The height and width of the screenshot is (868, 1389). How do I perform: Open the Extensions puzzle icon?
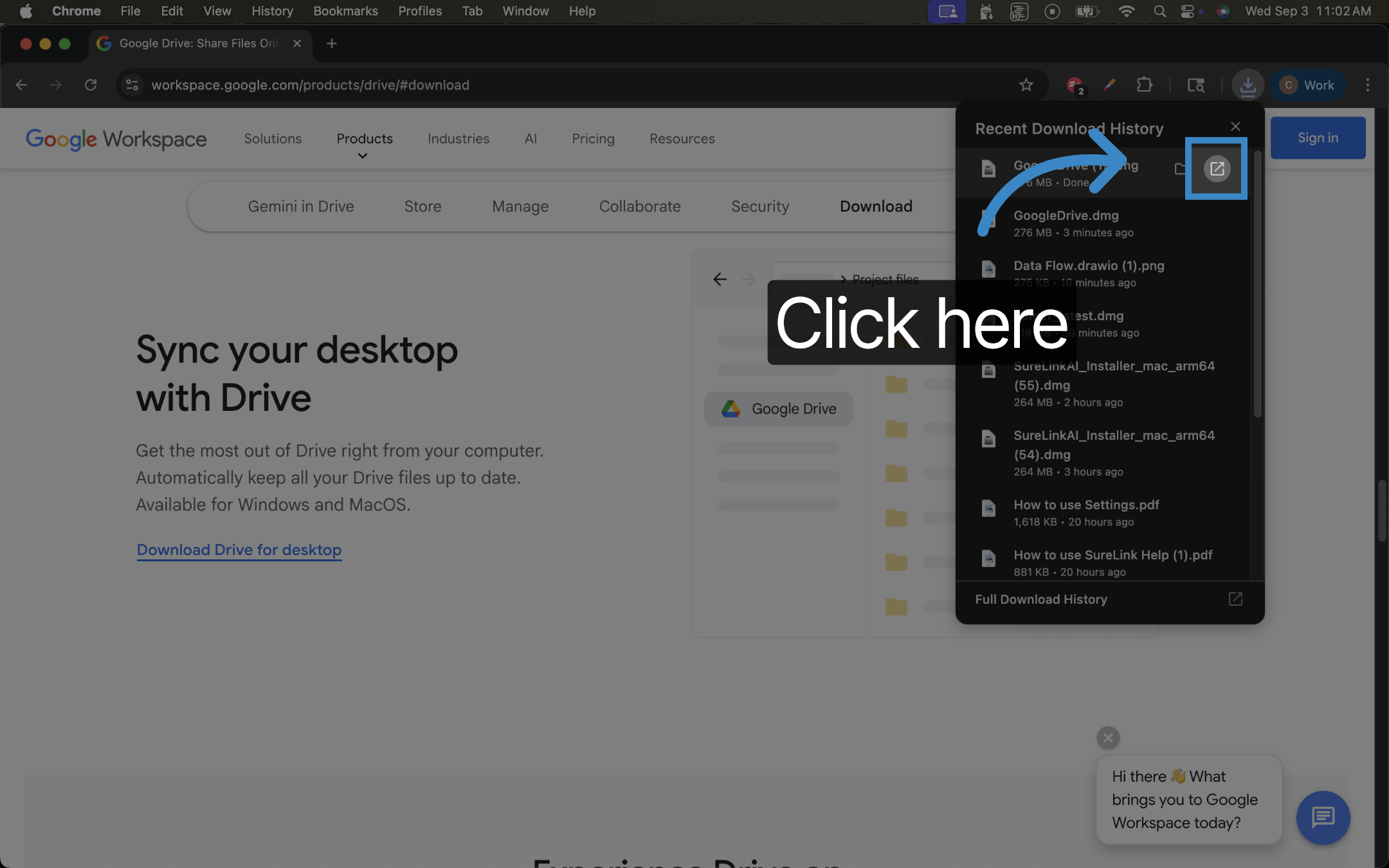(1144, 85)
